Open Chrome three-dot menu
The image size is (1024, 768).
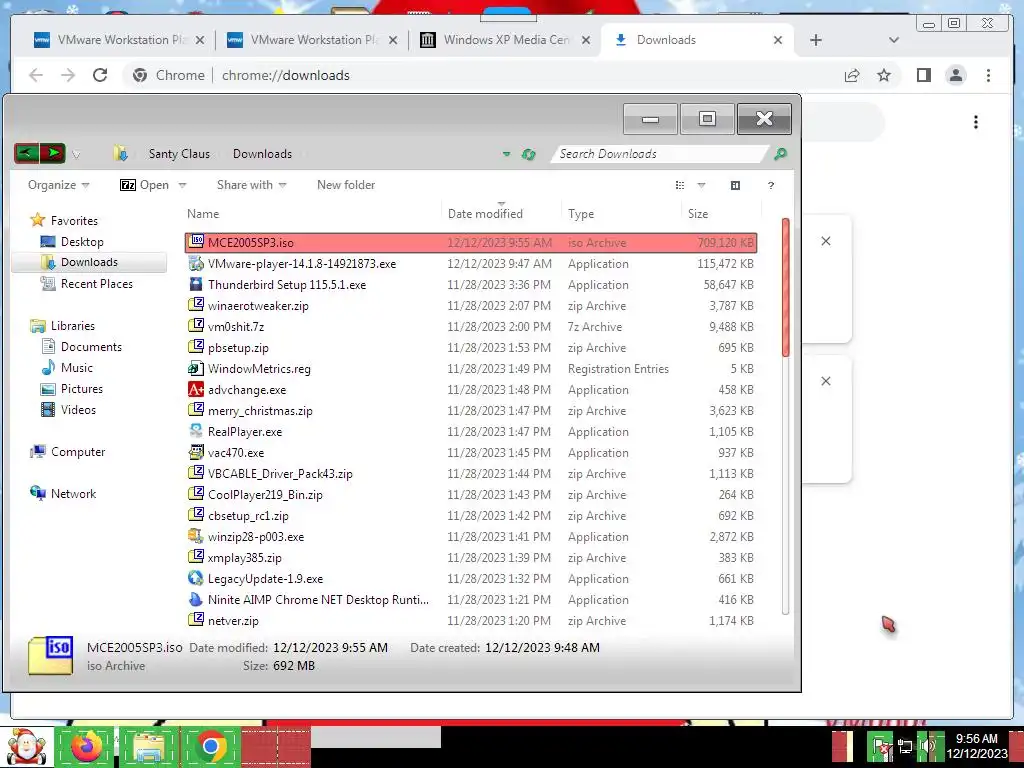coord(988,75)
